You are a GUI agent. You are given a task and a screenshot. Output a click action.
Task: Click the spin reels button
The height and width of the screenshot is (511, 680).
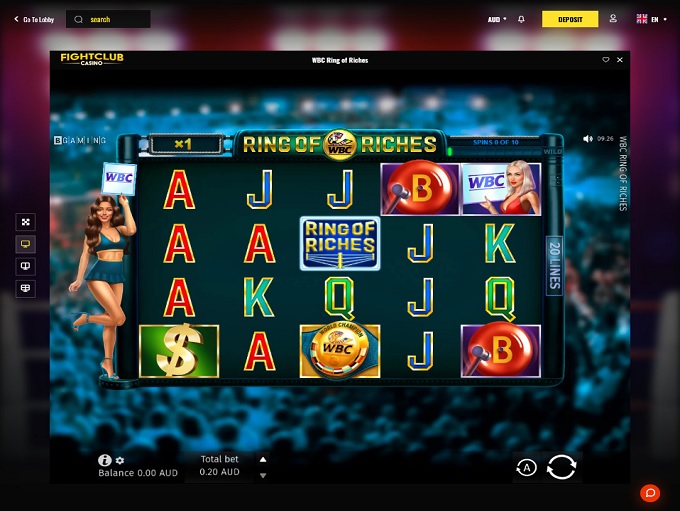561,467
